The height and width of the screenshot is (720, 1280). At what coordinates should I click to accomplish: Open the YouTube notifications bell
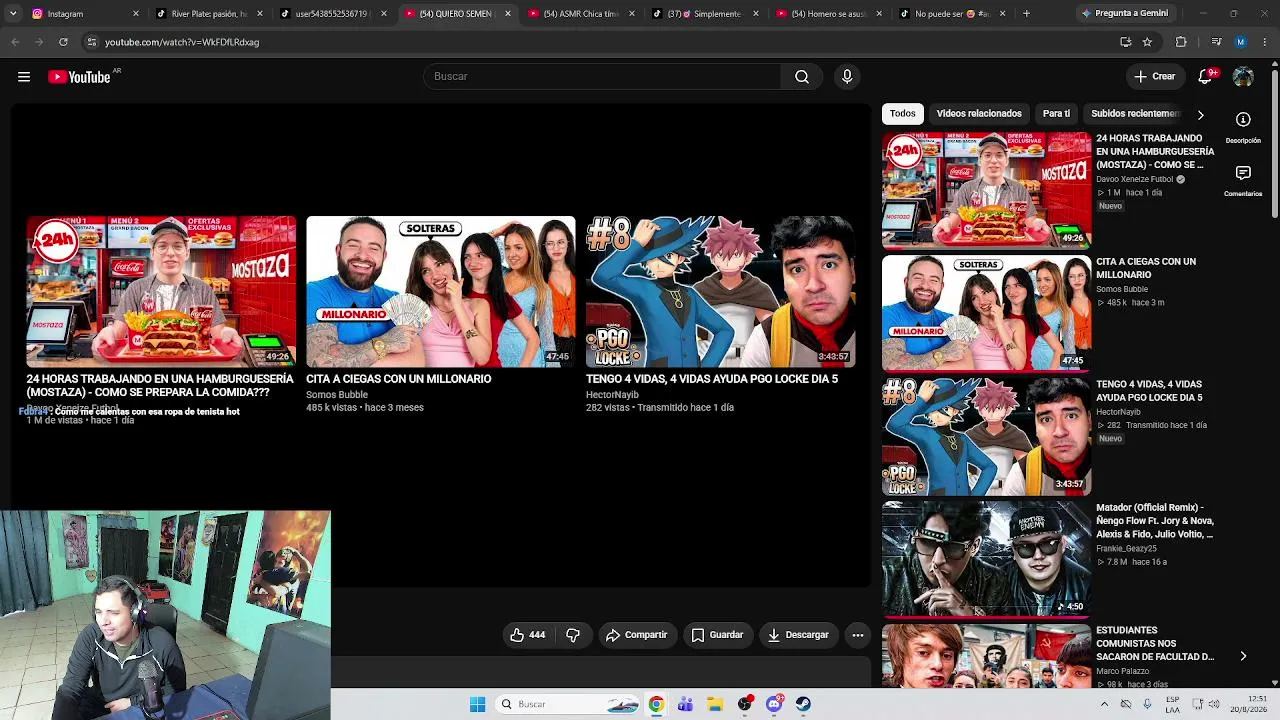(x=1206, y=77)
